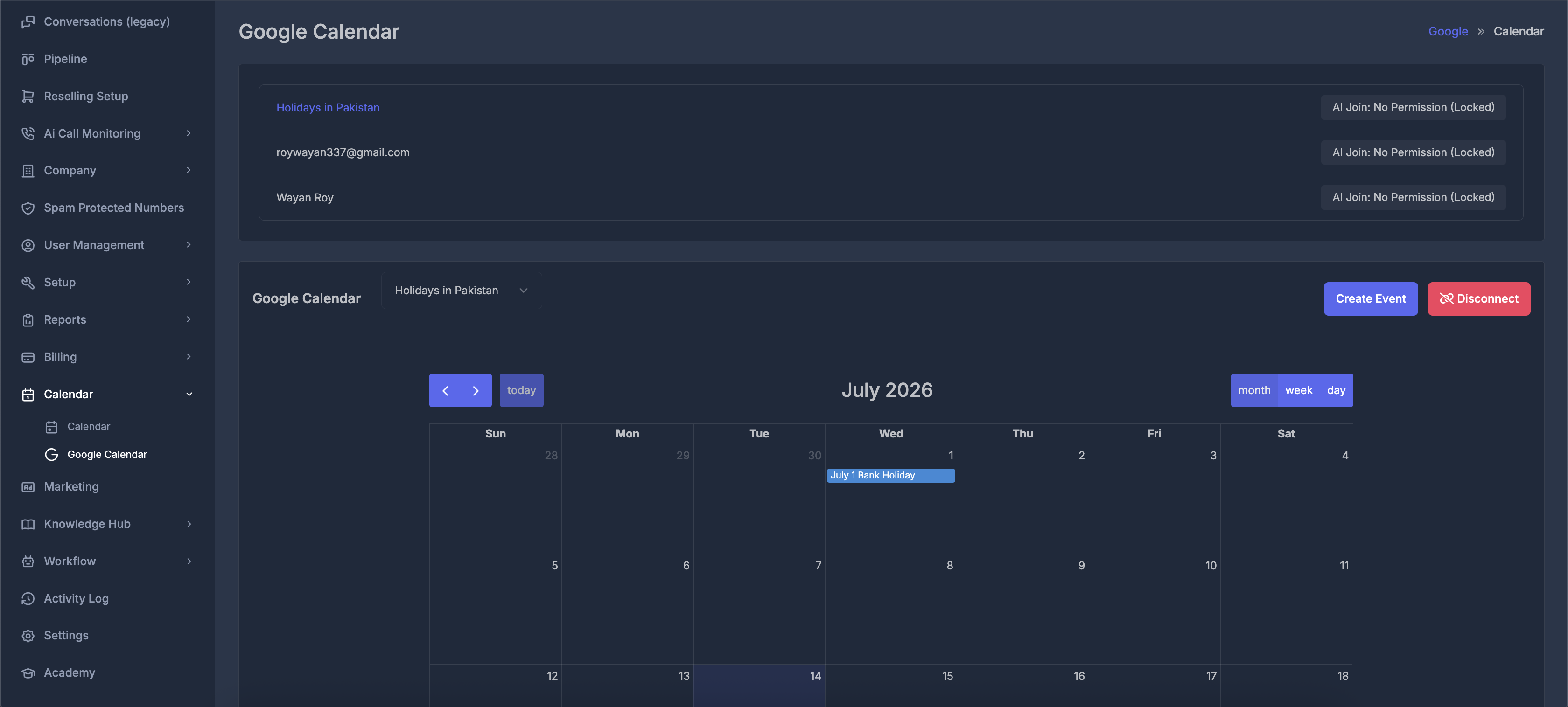This screenshot has width=1568, height=707.
Task: Select July 14 highlighted day cell
Action: click(759, 686)
